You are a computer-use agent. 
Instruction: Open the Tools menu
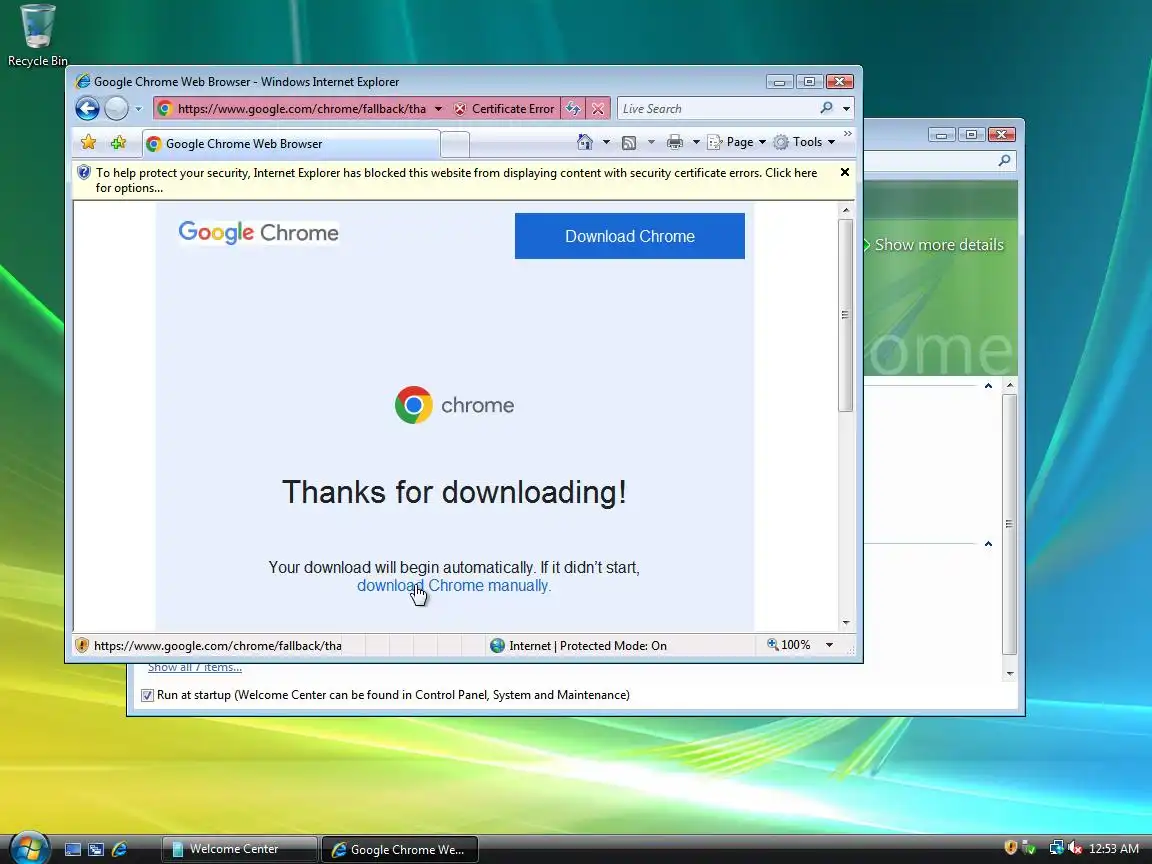click(x=804, y=142)
